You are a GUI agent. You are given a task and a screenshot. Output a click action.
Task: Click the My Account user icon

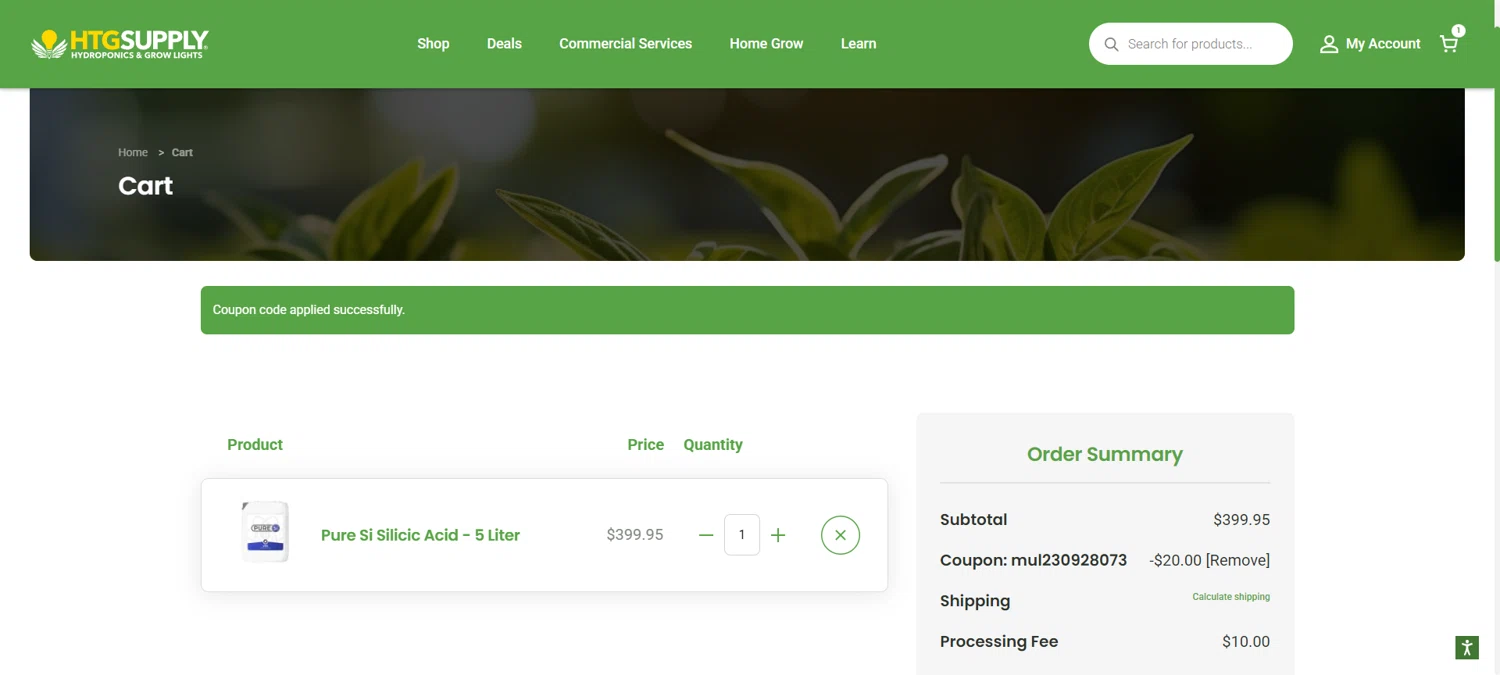[1329, 44]
